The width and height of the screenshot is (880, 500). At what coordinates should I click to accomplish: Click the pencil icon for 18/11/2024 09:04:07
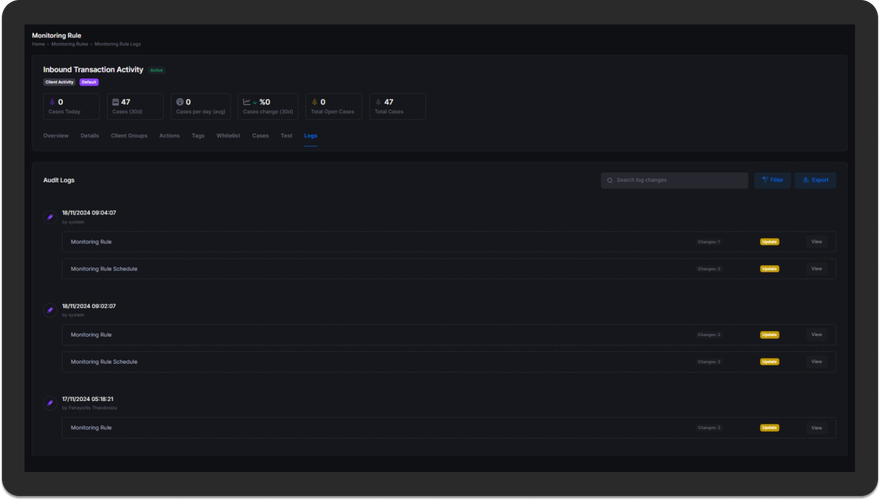click(50, 217)
